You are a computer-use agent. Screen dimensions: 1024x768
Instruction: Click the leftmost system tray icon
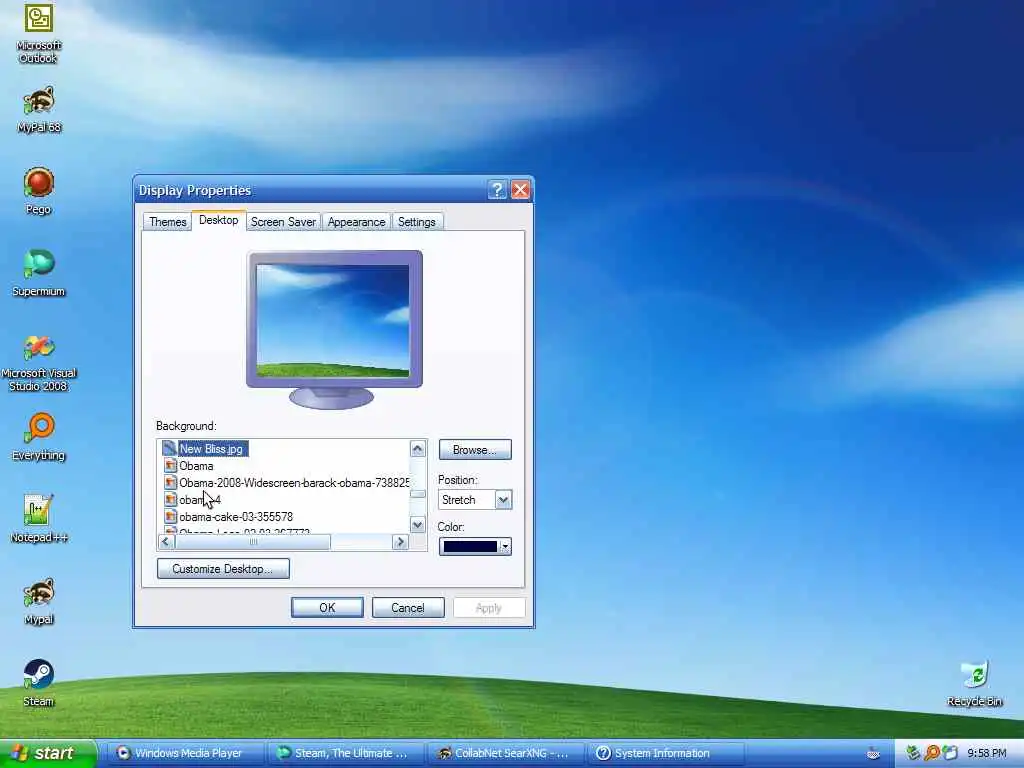tap(913, 753)
